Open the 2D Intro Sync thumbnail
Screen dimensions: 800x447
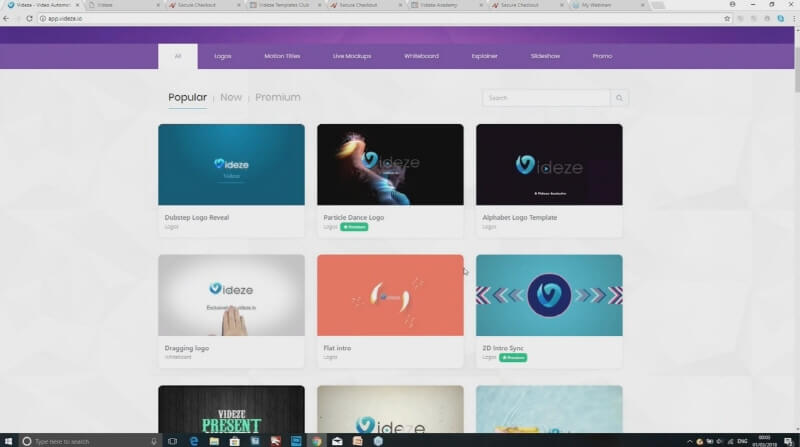(549, 295)
